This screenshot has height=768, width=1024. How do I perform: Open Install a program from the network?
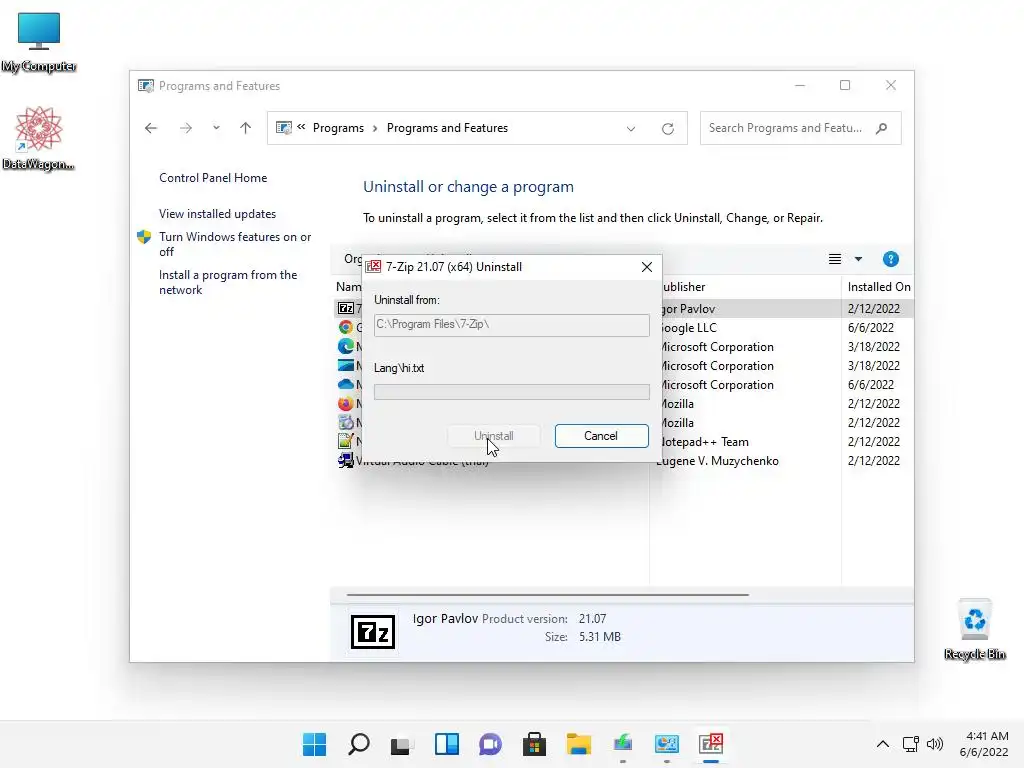point(228,282)
